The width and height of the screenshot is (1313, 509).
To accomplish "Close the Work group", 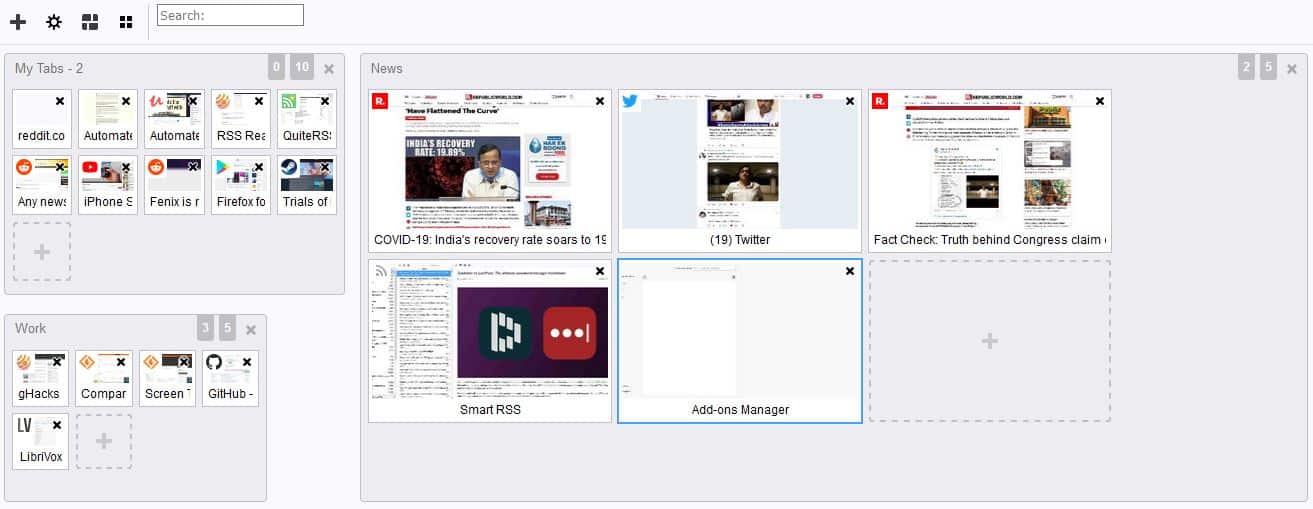I will click(x=251, y=330).
